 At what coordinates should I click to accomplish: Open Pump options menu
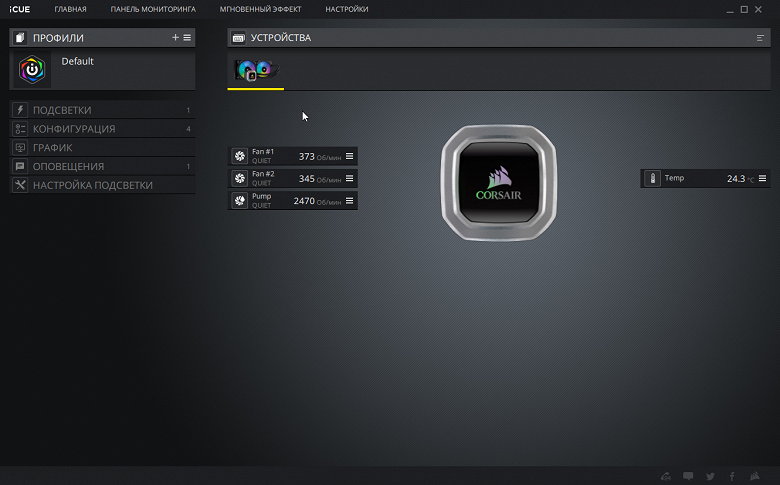tap(350, 200)
